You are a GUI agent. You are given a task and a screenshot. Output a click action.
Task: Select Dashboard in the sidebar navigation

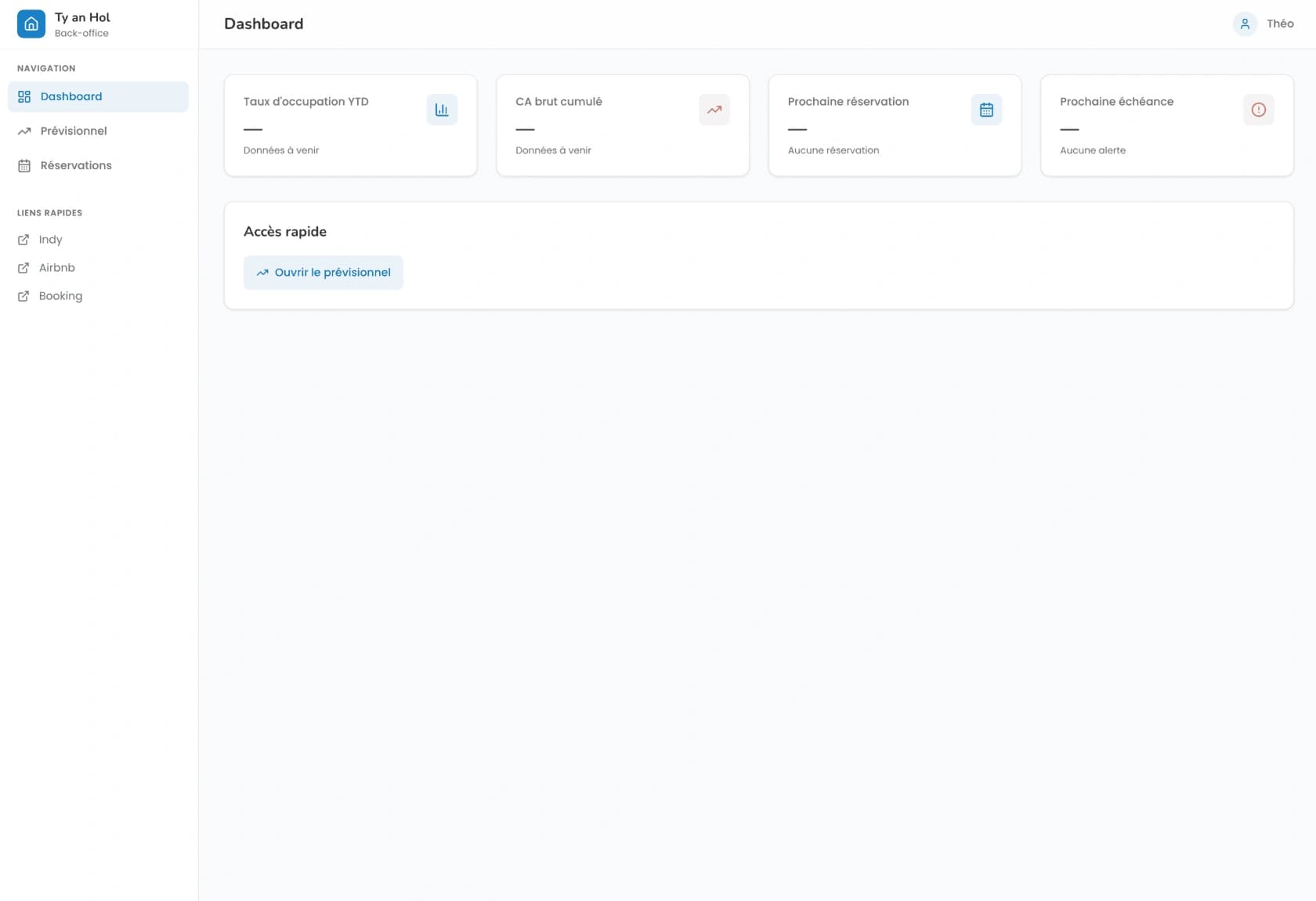98,96
